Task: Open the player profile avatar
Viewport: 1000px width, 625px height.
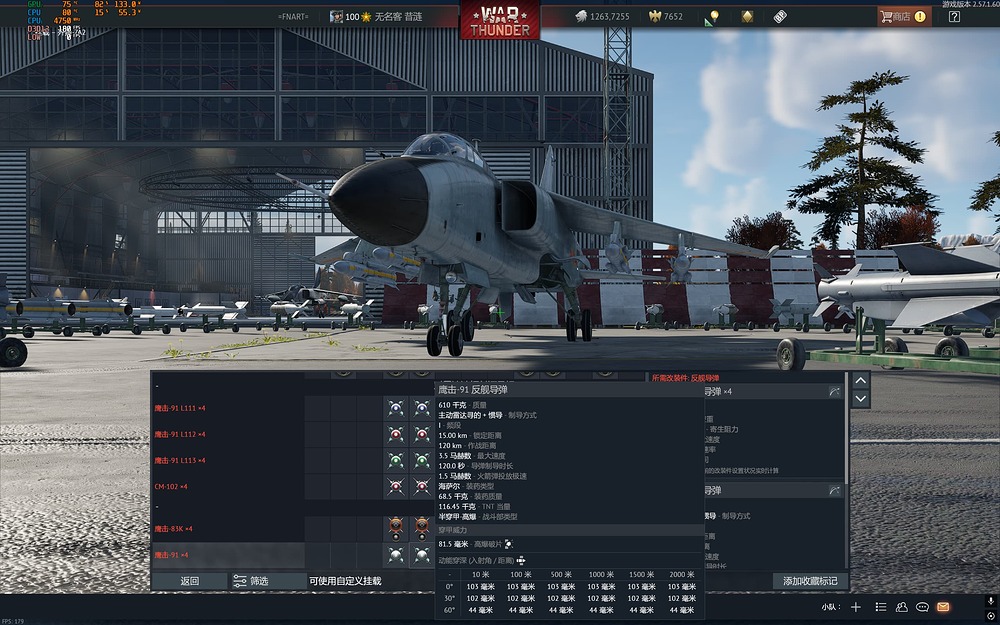Action: 336,17
